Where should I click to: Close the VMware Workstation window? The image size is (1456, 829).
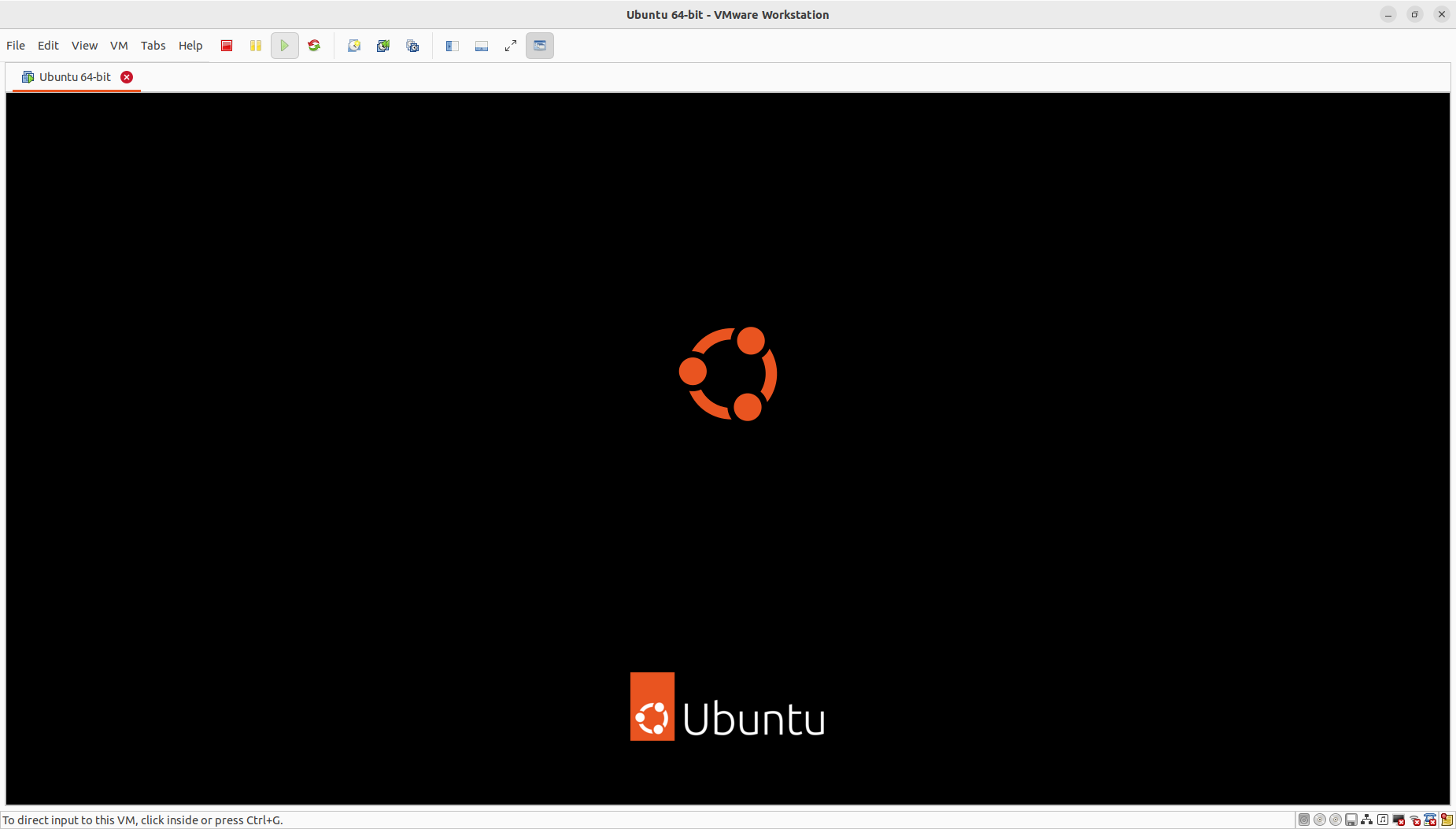tap(1442, 14)
